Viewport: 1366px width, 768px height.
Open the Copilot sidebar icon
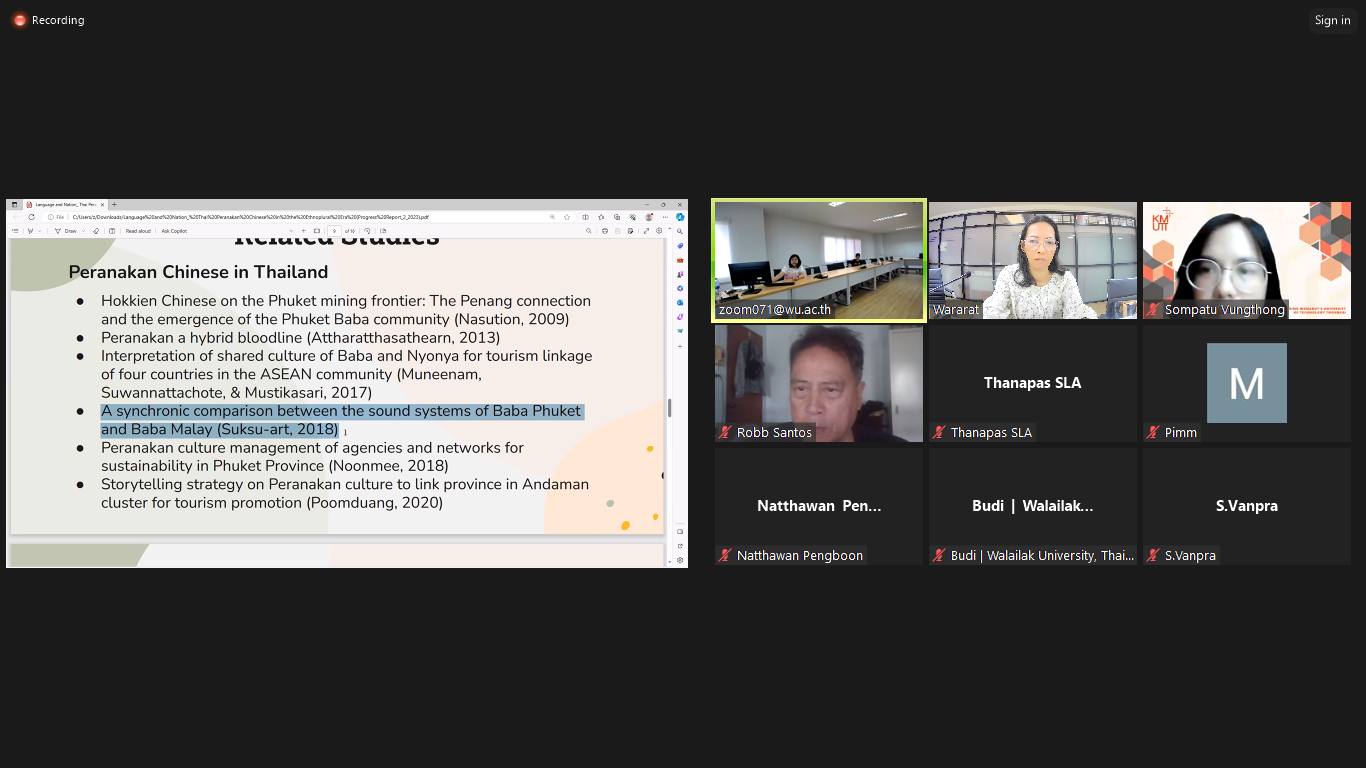680,217
